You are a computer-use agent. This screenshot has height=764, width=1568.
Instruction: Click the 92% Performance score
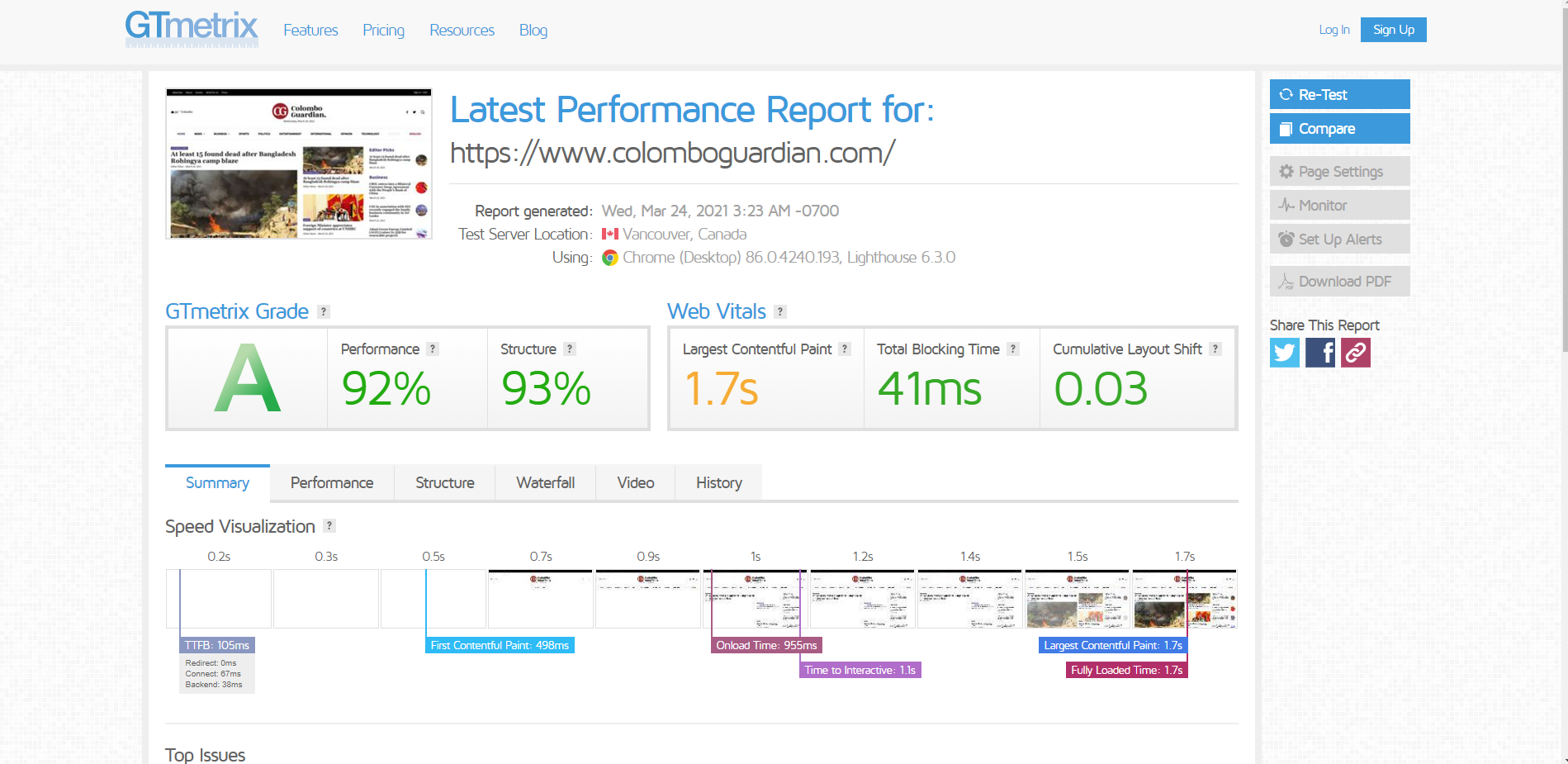[x=386, y=388]
